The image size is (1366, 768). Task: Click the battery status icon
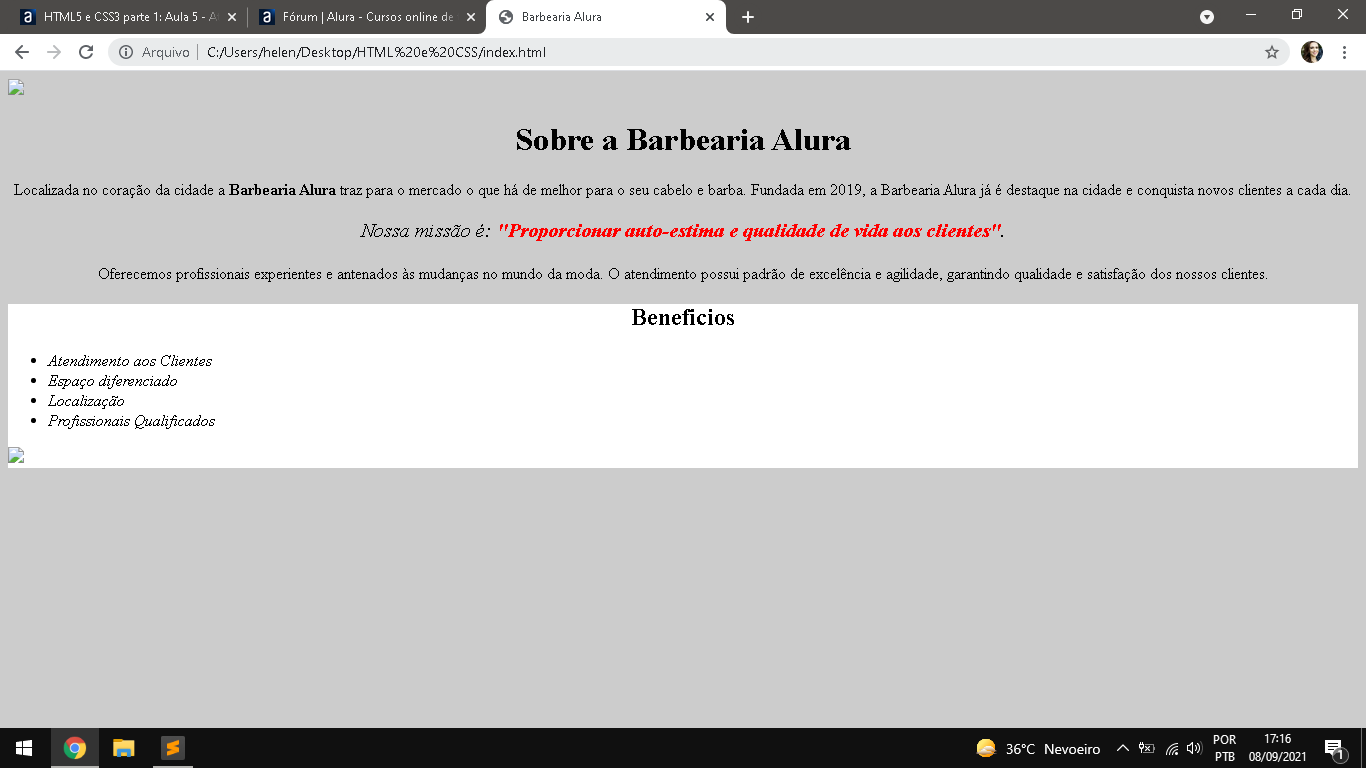[1147, 748]
